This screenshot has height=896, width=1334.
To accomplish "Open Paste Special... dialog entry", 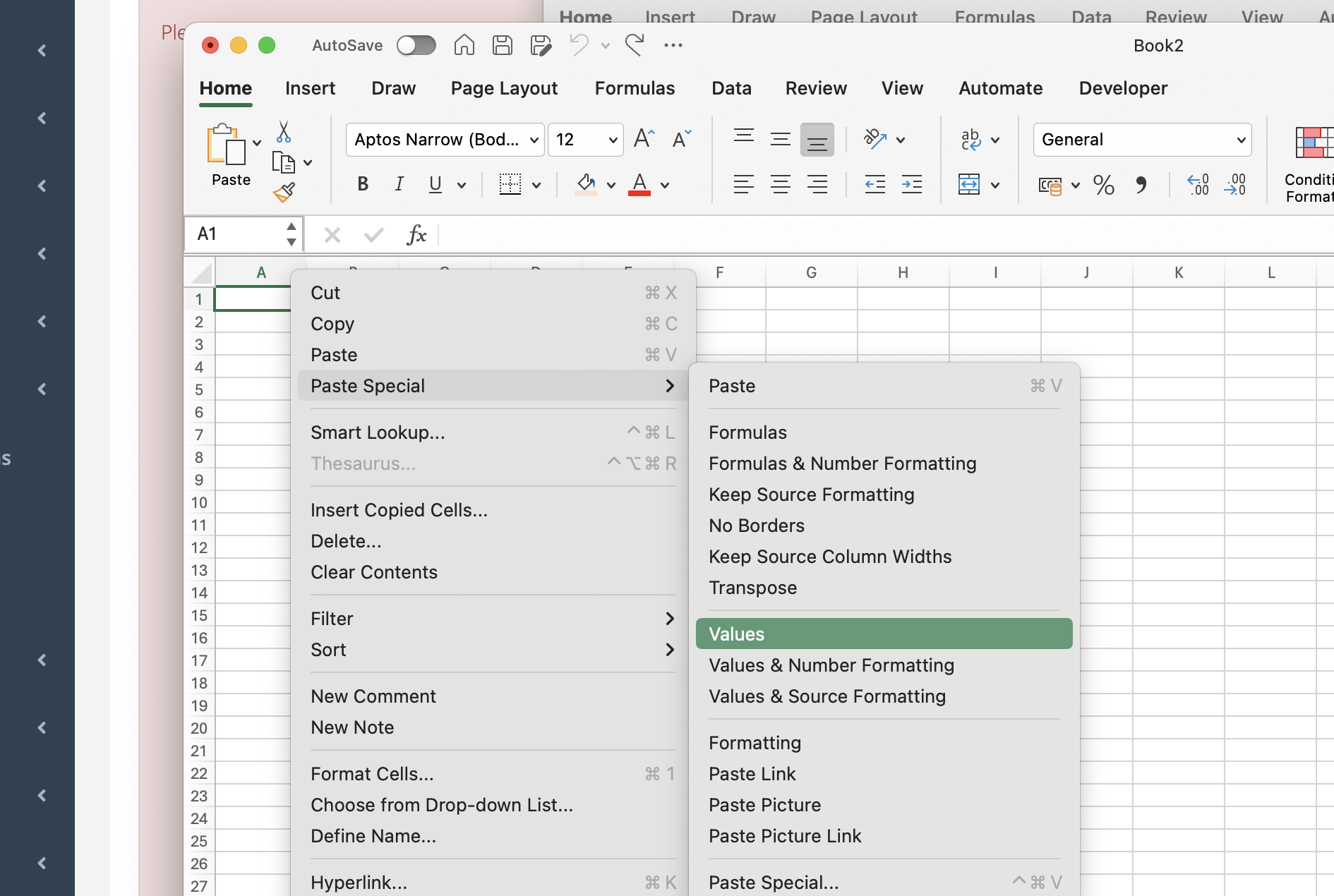I will (x=884, y=882).
